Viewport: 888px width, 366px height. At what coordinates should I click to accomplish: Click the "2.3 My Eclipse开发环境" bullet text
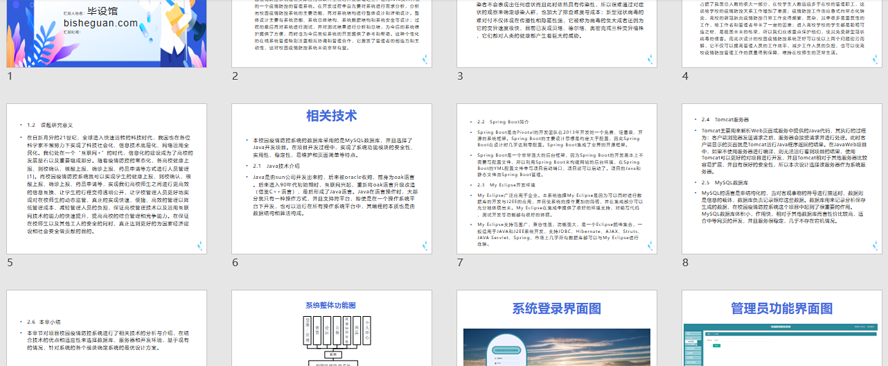[x=505, y=185]
